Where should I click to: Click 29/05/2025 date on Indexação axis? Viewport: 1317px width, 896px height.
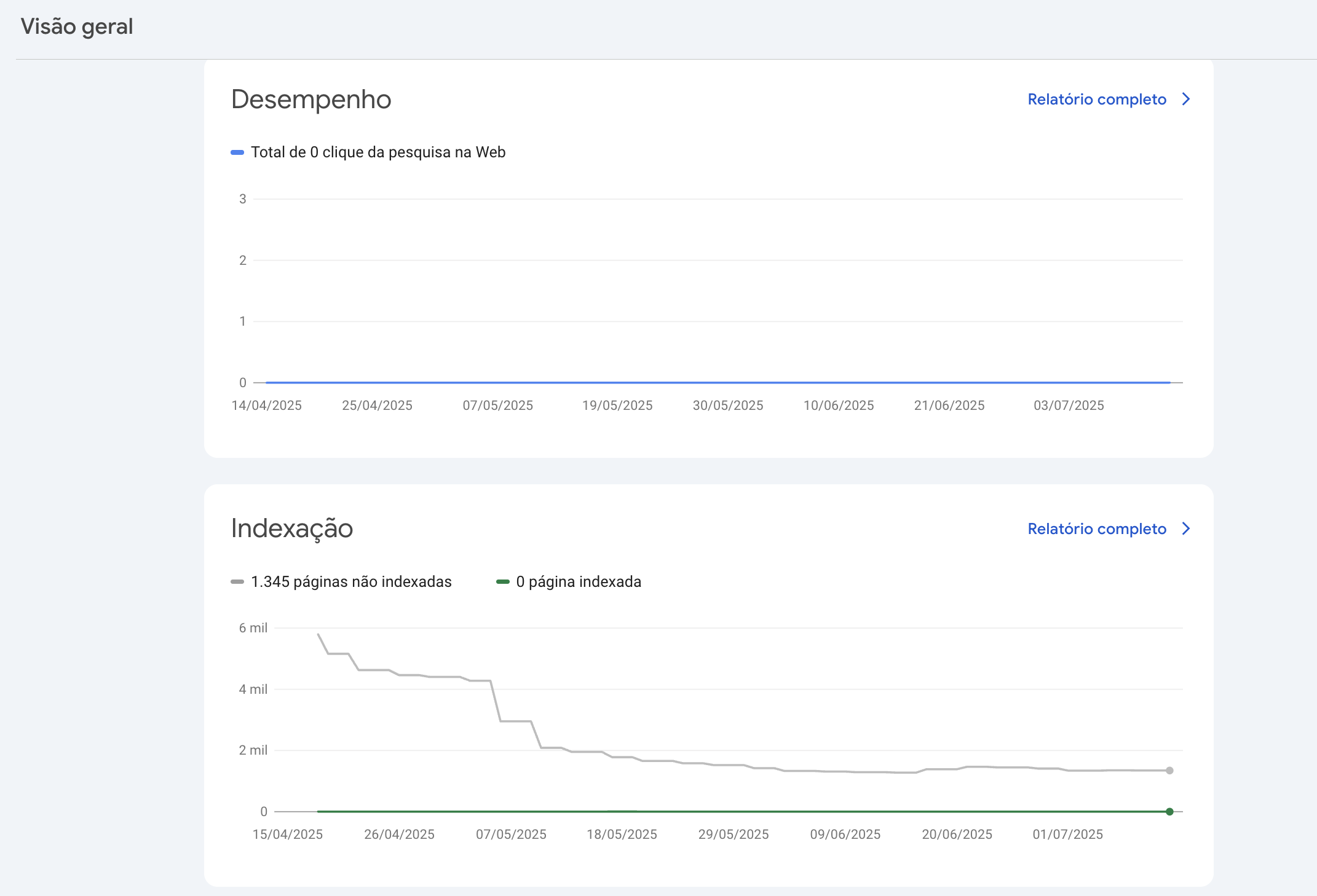[734, 835]
